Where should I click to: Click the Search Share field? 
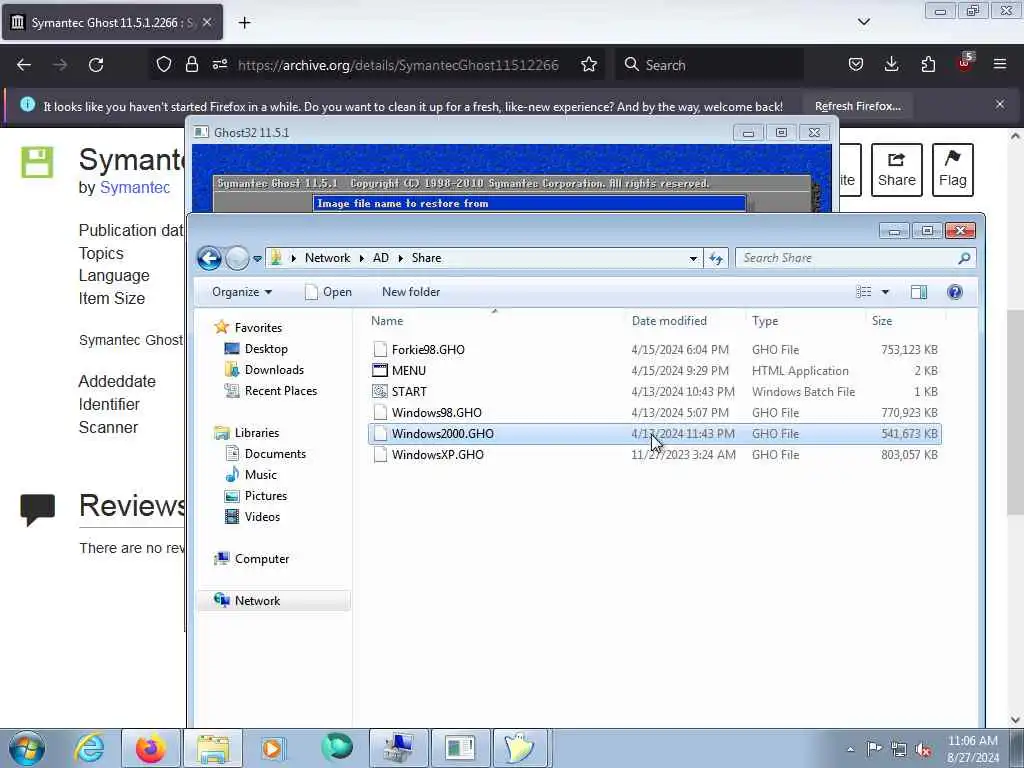point(856,258)
